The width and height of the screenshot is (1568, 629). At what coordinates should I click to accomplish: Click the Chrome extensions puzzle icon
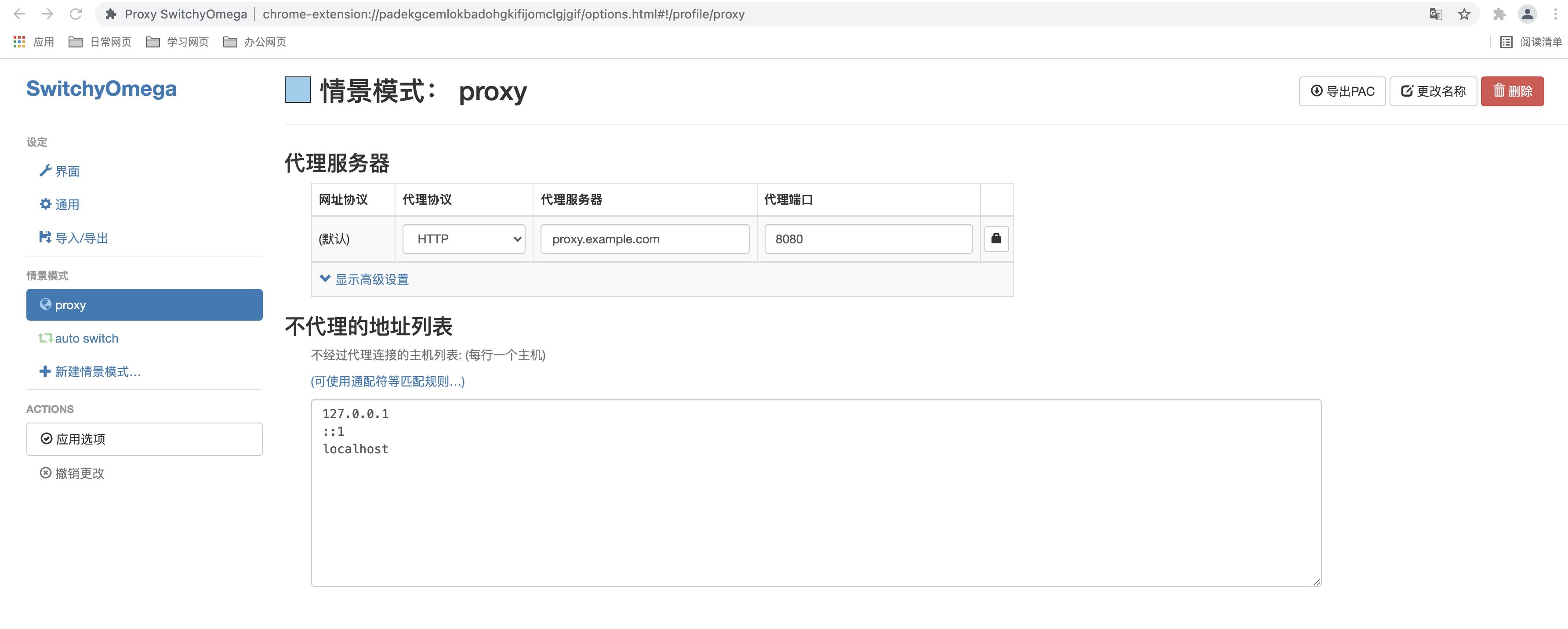tap(1499, 14)
